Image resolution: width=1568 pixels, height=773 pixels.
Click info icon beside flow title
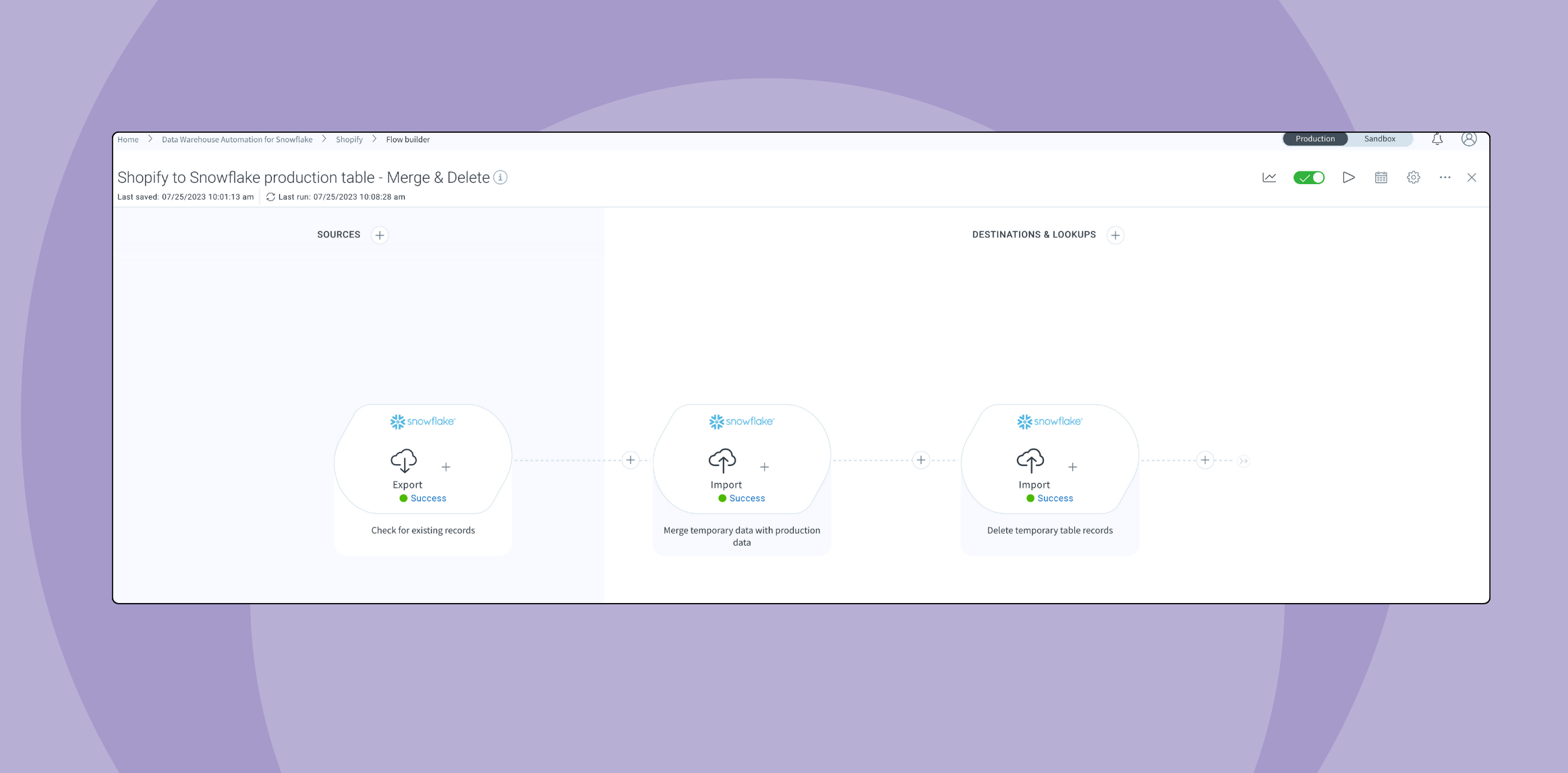(x=500, y=177)
